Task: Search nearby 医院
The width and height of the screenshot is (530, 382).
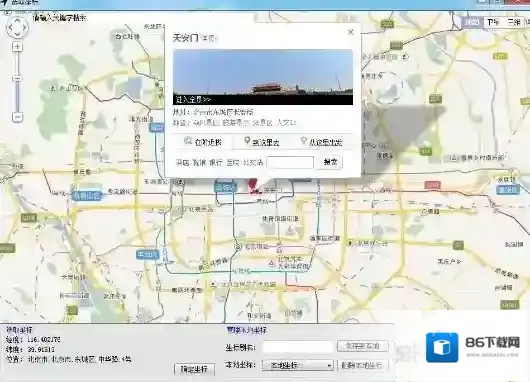Action: pyautogui.click(x=233, y=163)
